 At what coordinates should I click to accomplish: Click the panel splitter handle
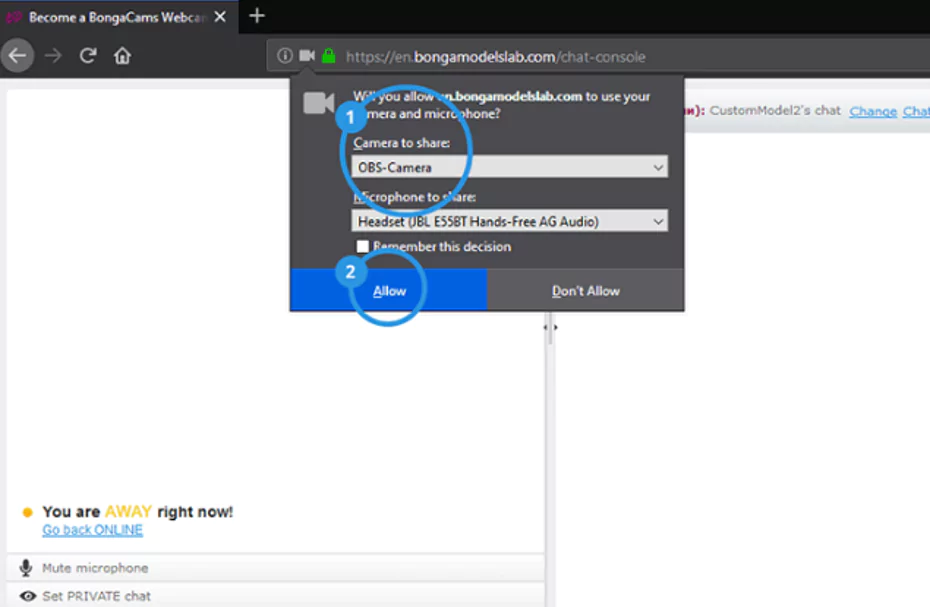click(550, 327)
